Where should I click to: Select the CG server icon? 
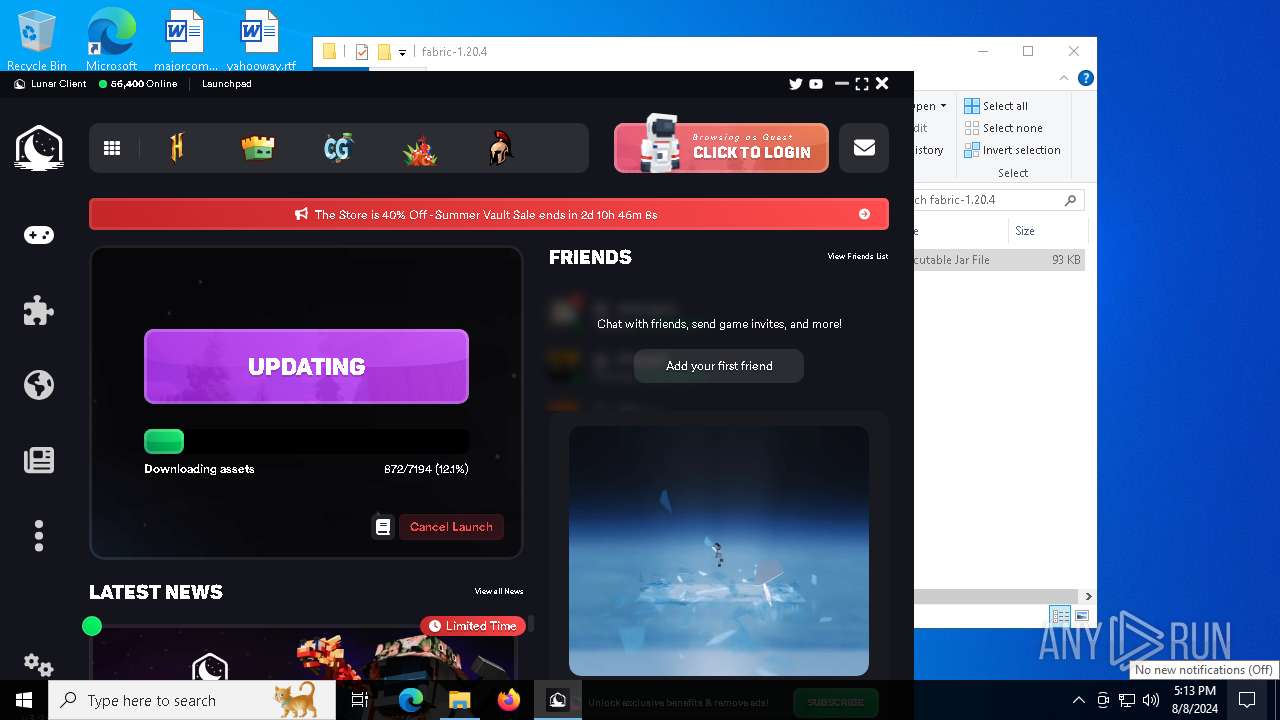click(339, 148)
